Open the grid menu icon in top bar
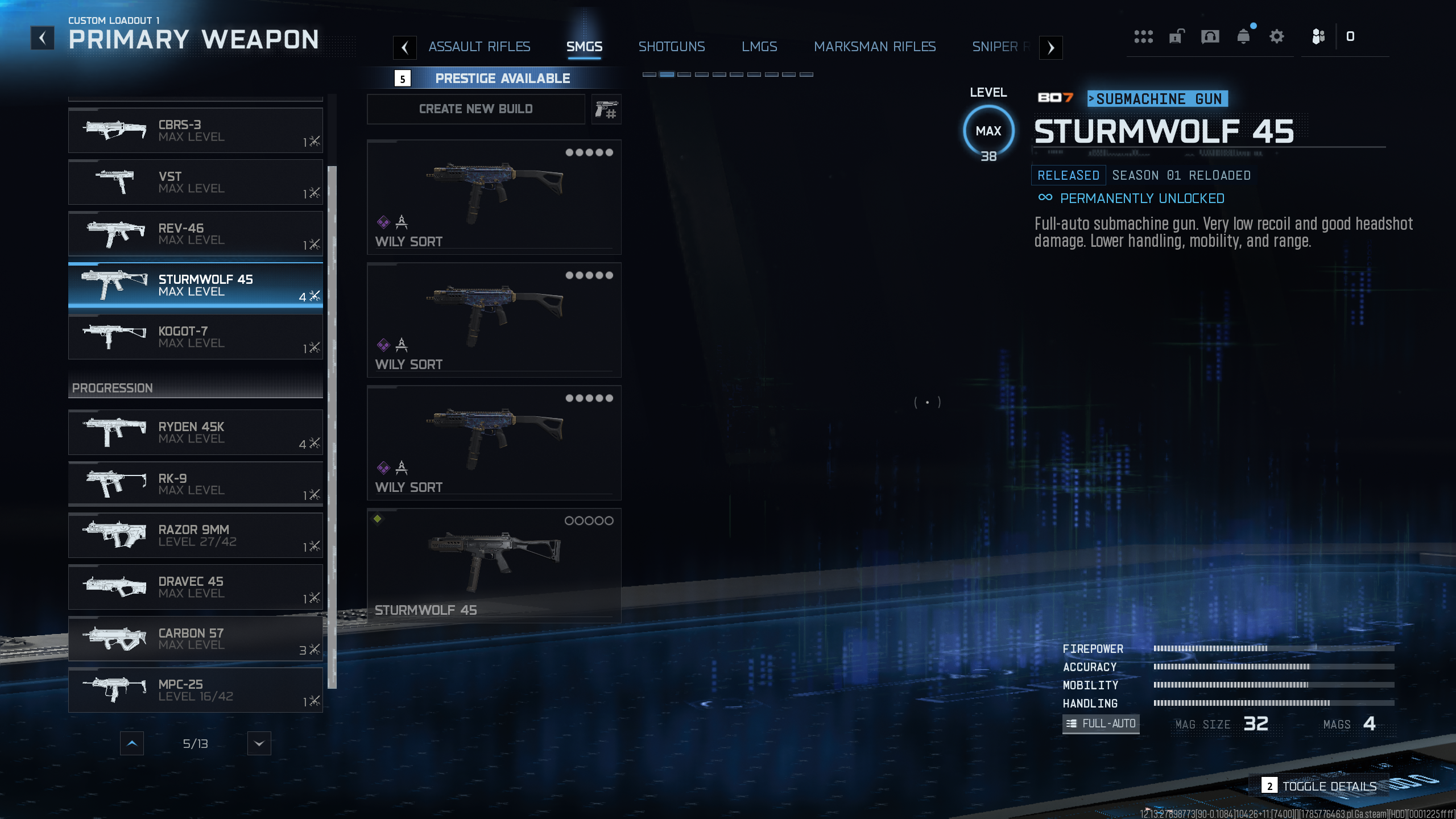1456x819 pixels. coord(1143,37)
